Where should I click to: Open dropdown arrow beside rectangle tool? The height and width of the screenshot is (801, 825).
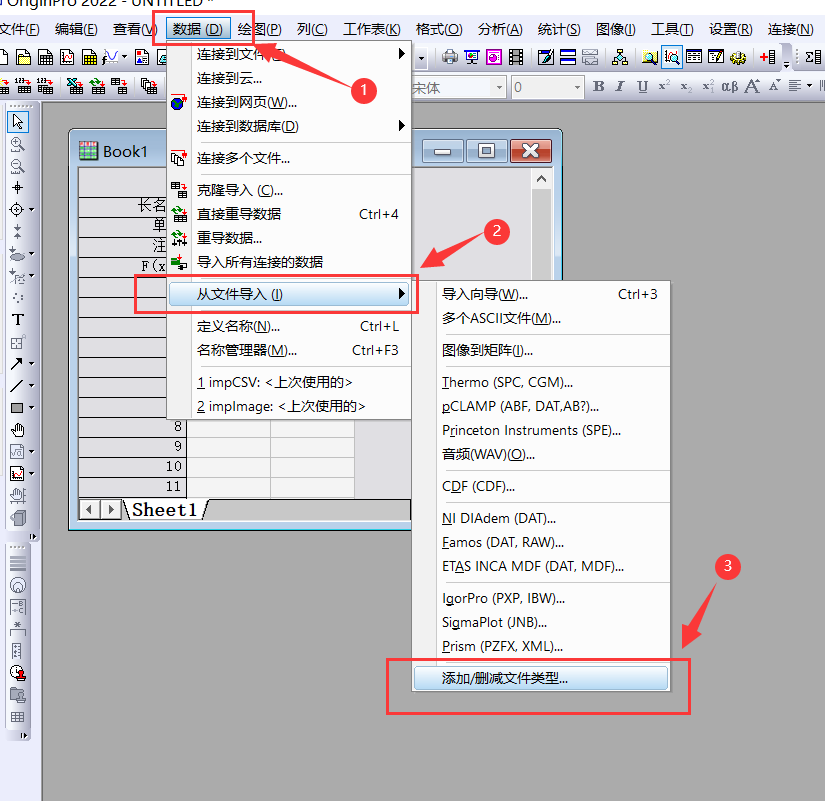pos(32,408)
